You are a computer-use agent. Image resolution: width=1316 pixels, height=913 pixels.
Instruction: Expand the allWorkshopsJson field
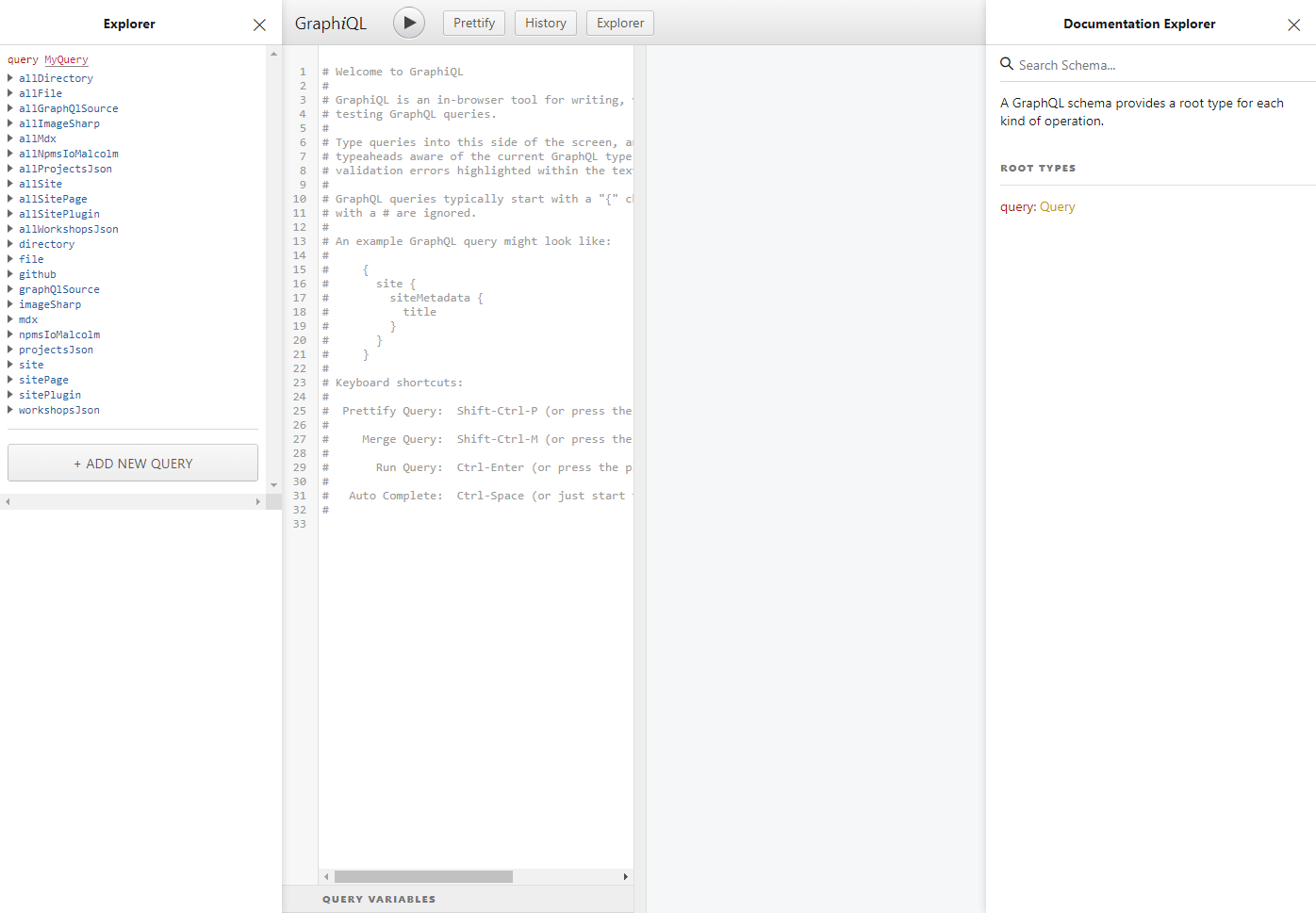[62, 229]
